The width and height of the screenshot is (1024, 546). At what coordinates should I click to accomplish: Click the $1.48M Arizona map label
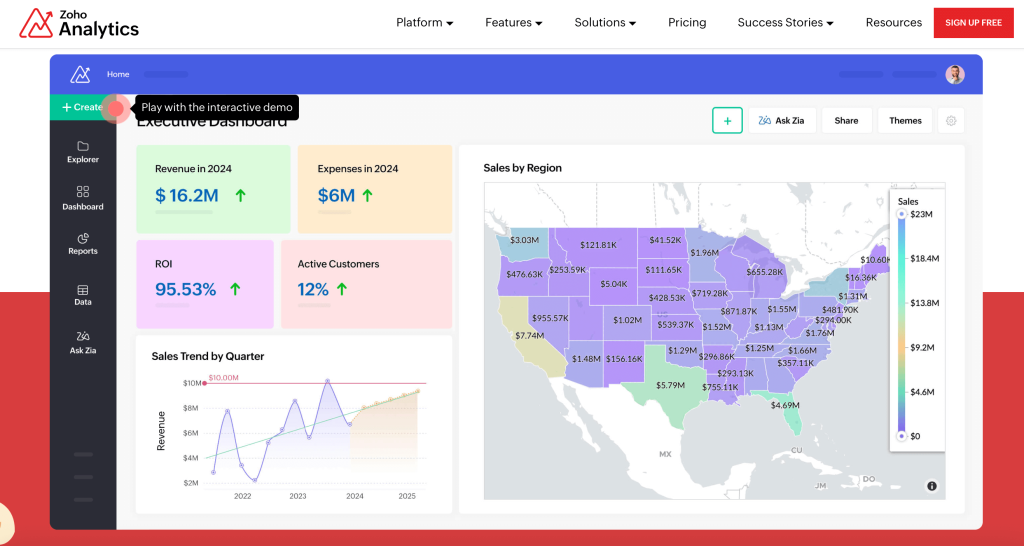pyautogui.click(x=586, y=359)
